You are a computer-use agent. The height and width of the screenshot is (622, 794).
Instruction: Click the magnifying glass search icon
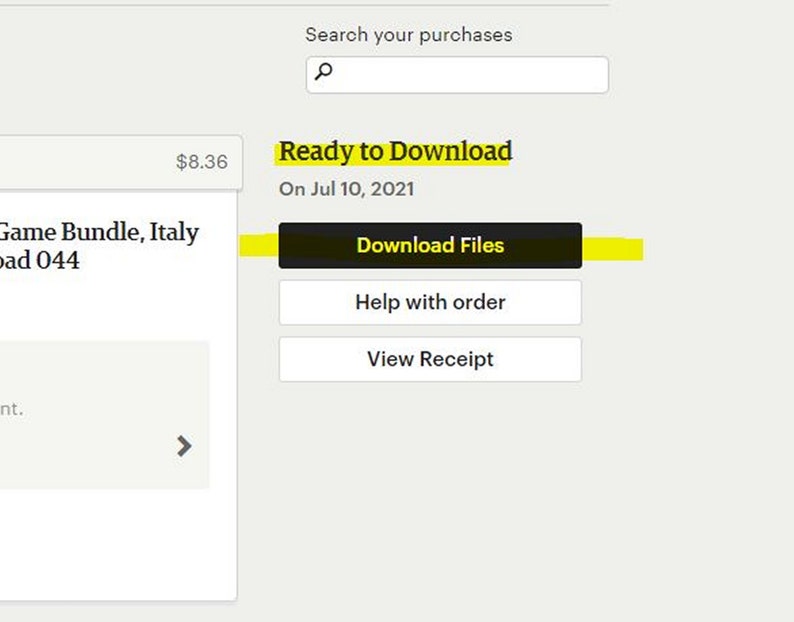pyautogui.click(x=324, y=71)
